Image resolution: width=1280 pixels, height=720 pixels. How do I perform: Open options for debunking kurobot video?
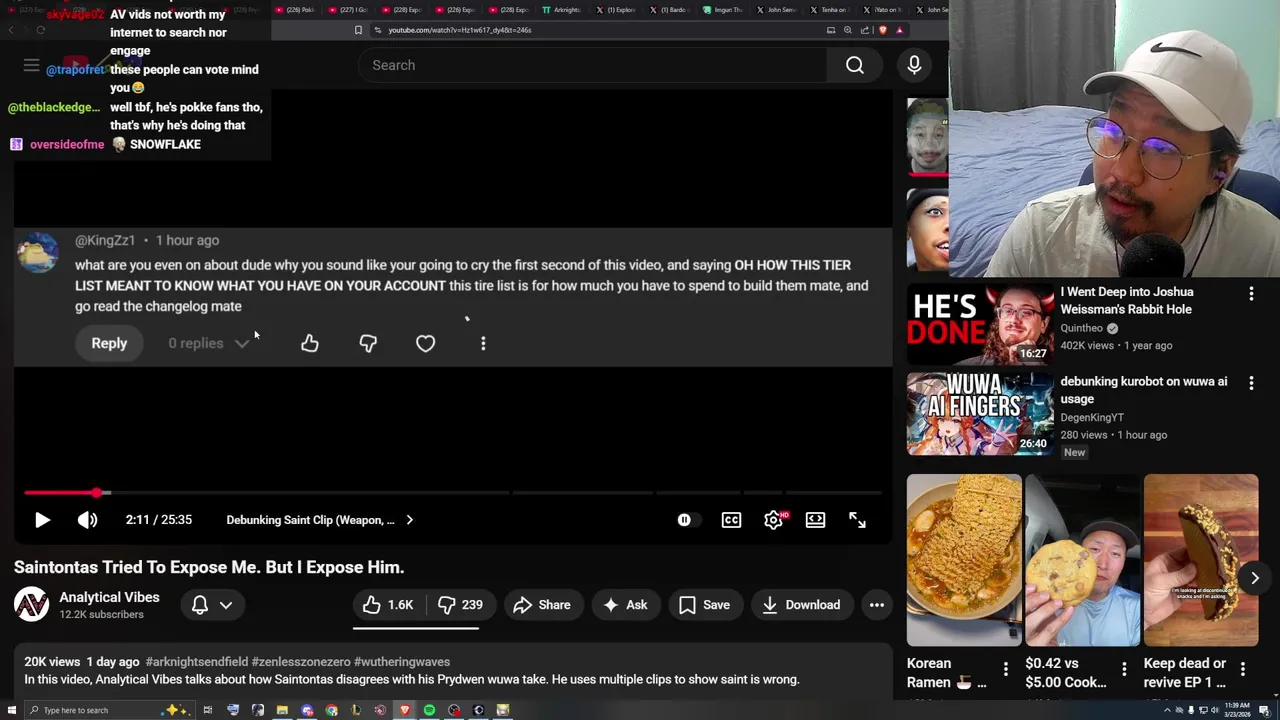(1251, 383)
